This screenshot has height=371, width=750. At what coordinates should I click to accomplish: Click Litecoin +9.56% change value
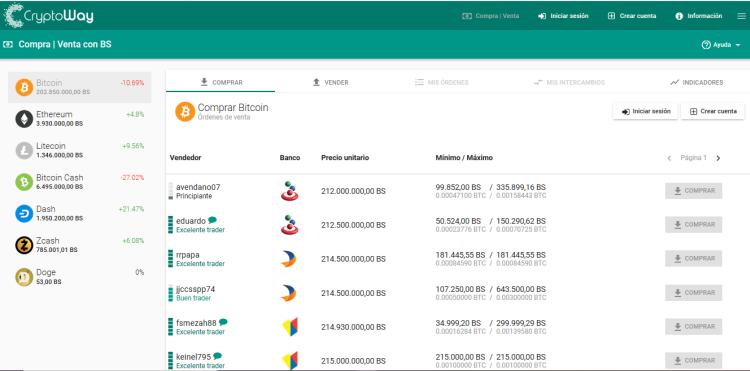click(133, 146)
